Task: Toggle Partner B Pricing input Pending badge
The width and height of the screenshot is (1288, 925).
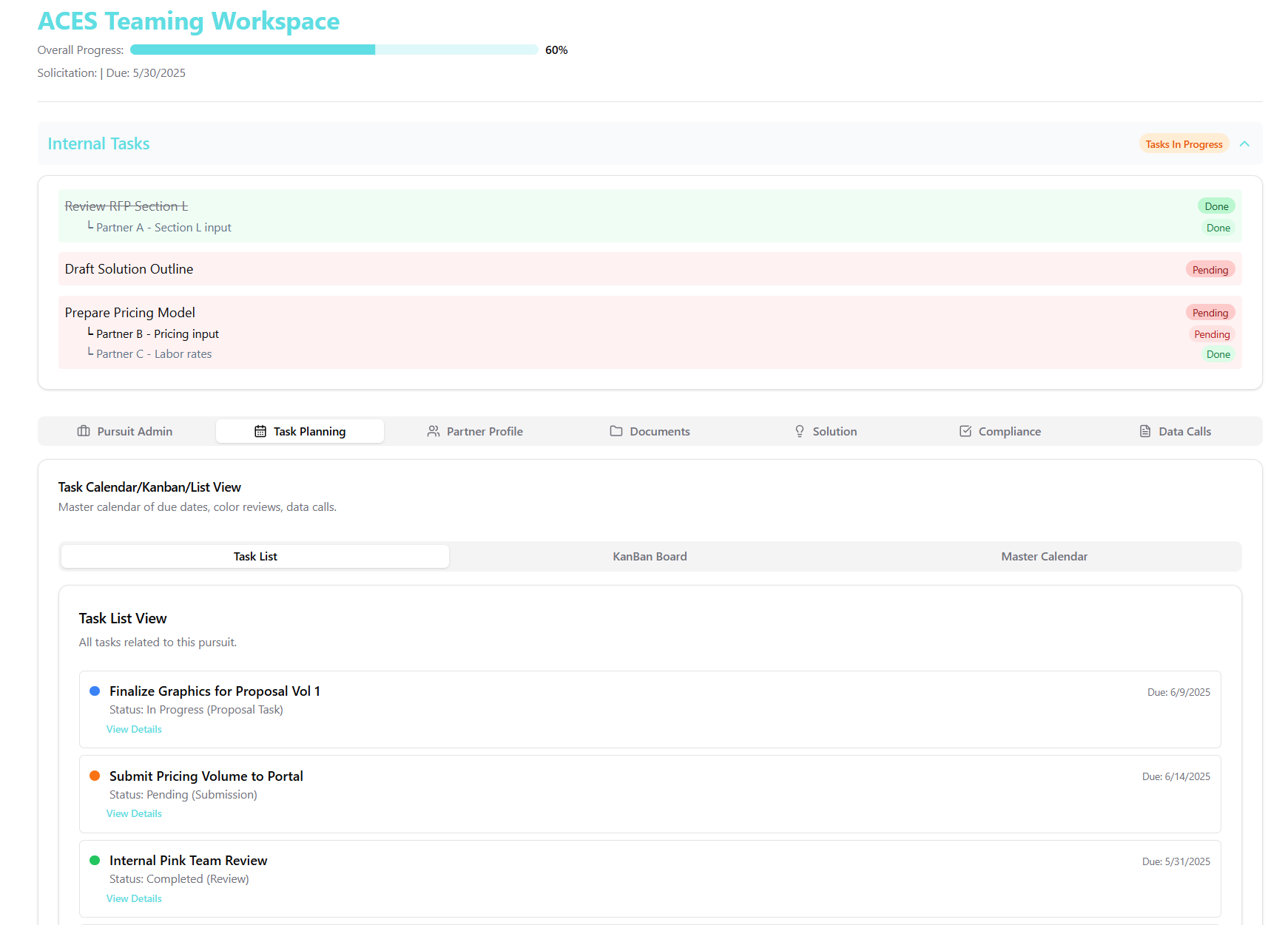Action: (1211, 334)
